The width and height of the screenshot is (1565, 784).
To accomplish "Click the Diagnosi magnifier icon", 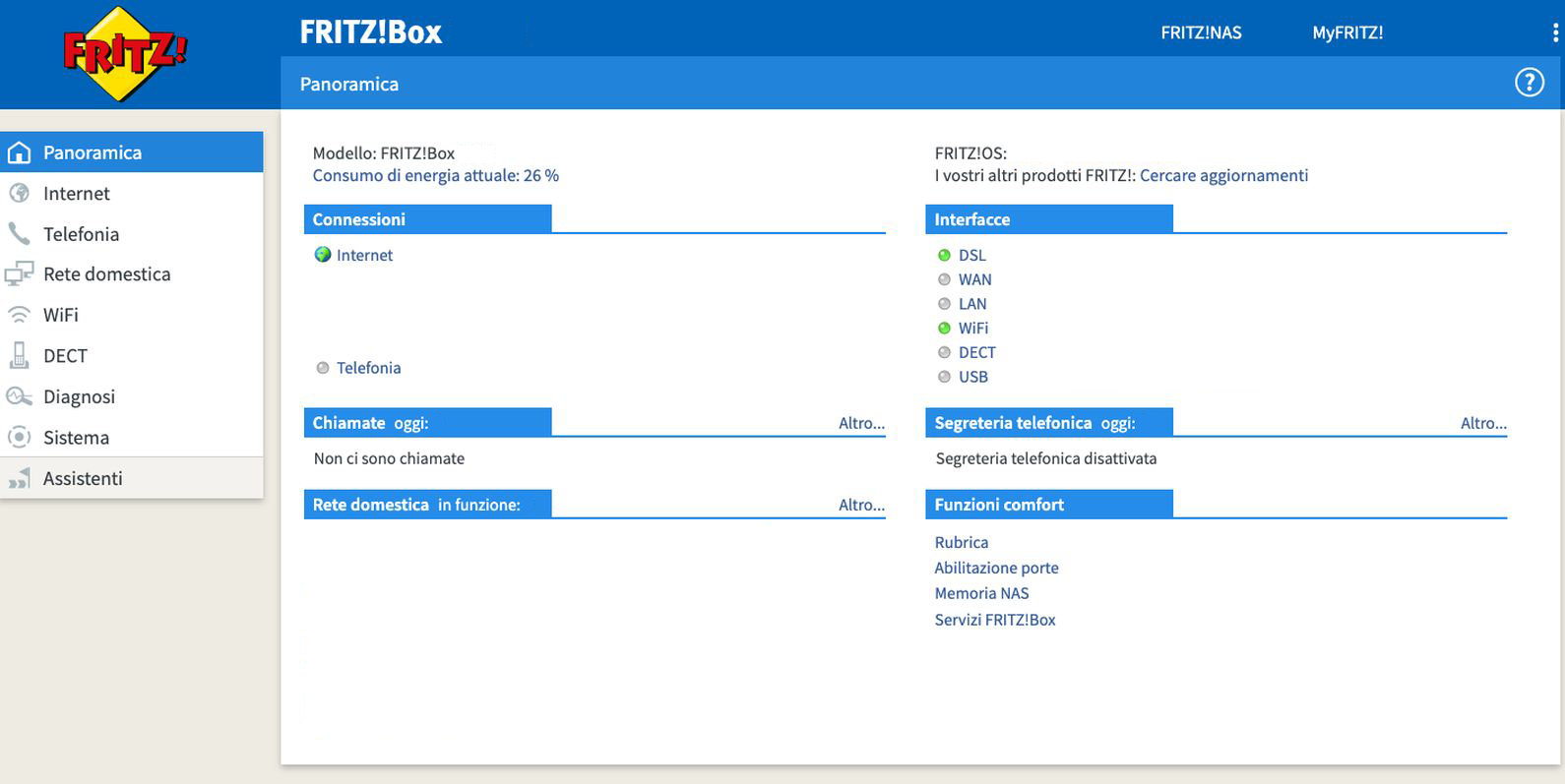I will click(x=19, y=396).
